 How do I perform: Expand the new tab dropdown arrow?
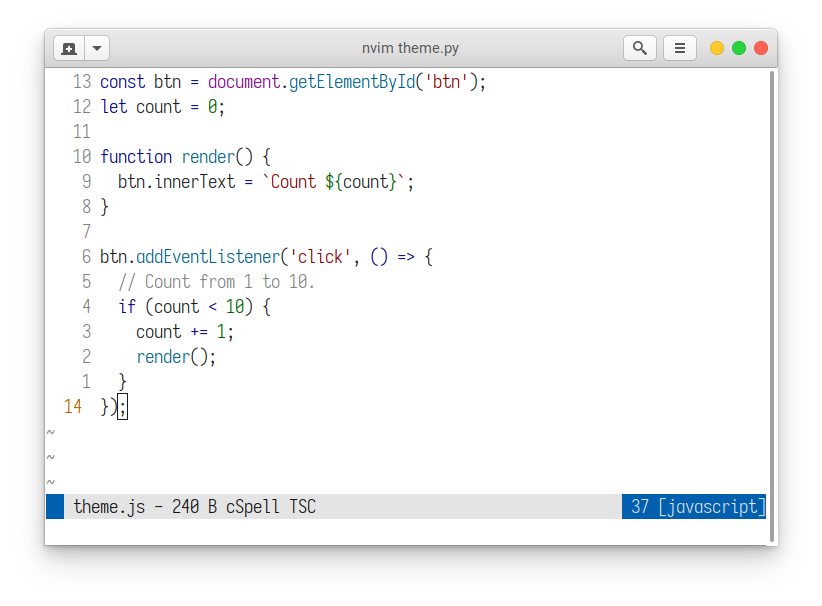click(97, 49)
